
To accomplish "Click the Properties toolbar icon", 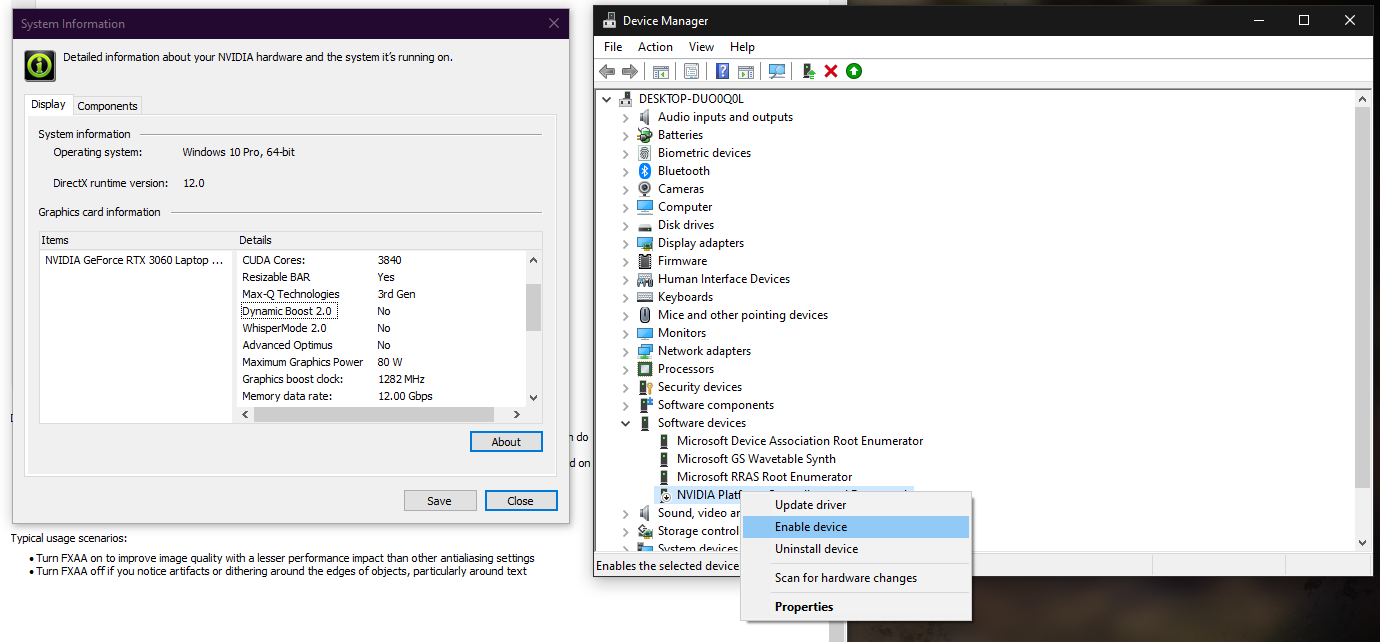I will (691, 71).
